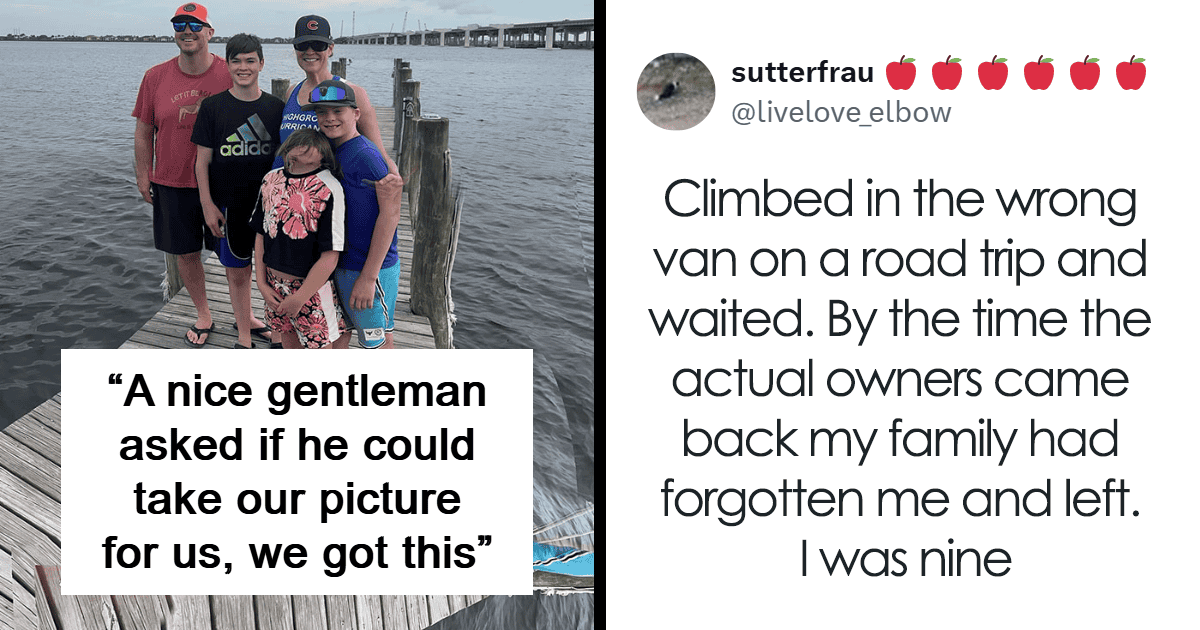The height and width of the screenshot is (630, 1200).
Task: Click the first red apple emoji
Action: tap(901, 73)
